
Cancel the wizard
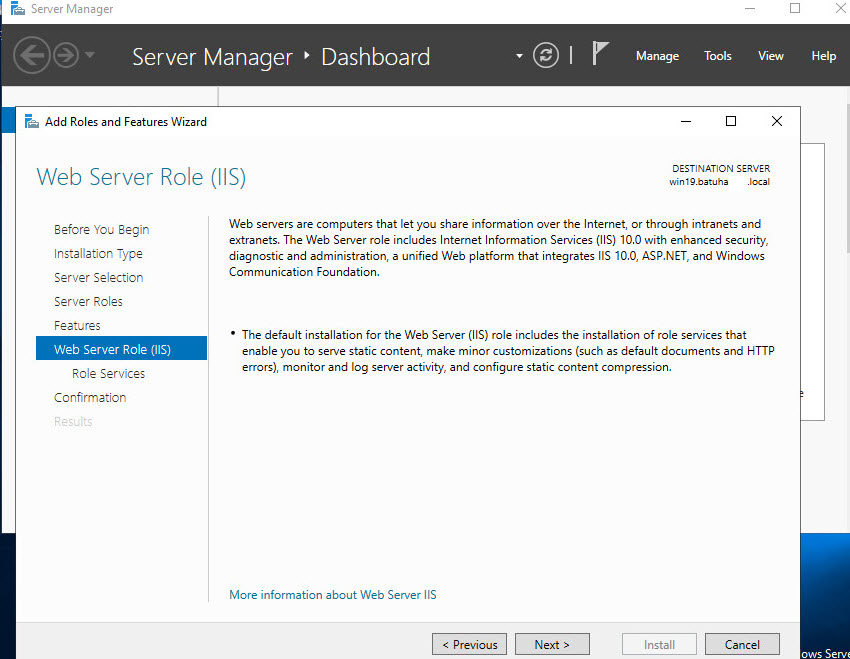pyautogui.click(x=741, y=645)
